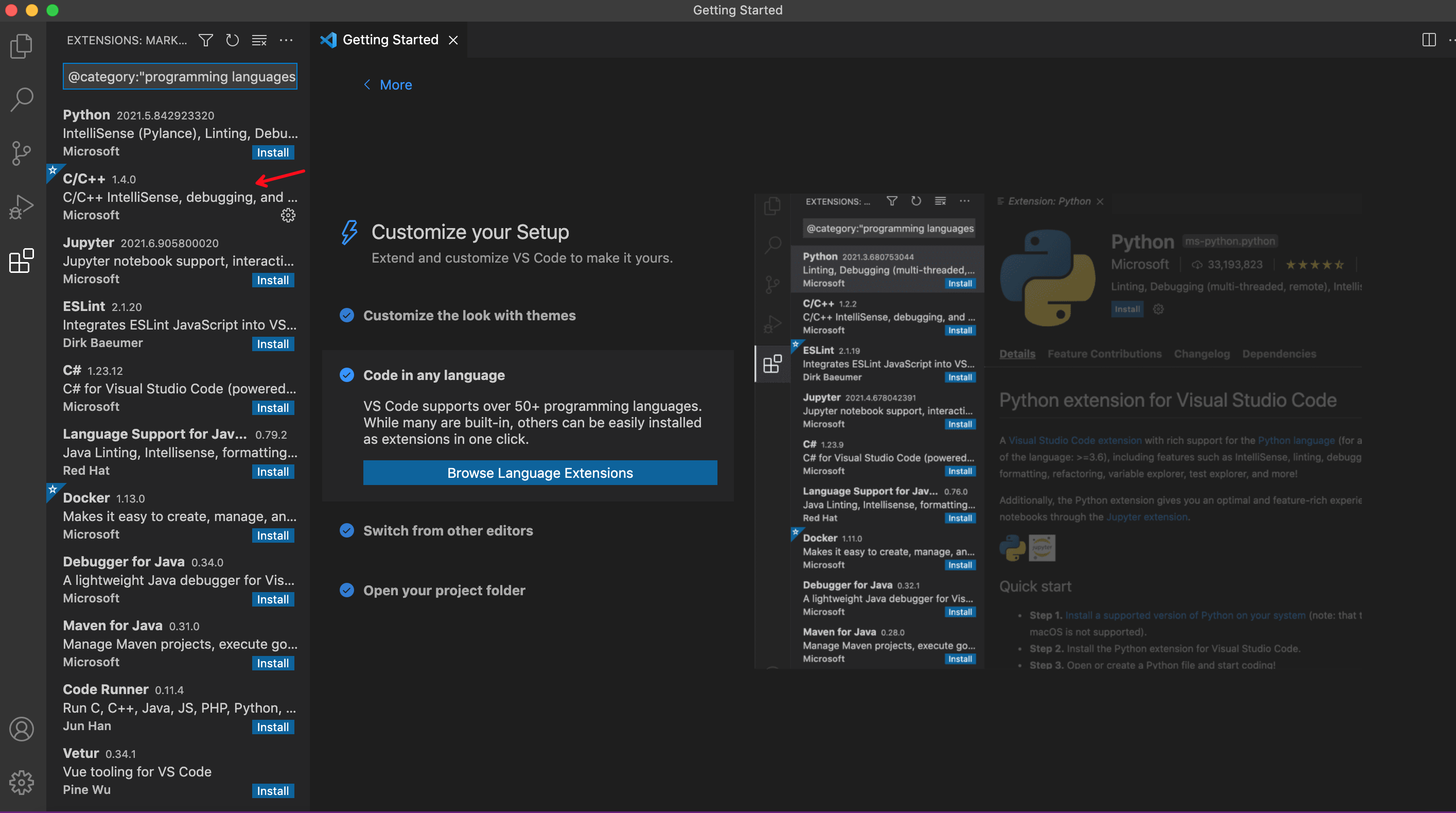
Task: Open Views and More Actions ellipsis
Action: coord(287,40)
